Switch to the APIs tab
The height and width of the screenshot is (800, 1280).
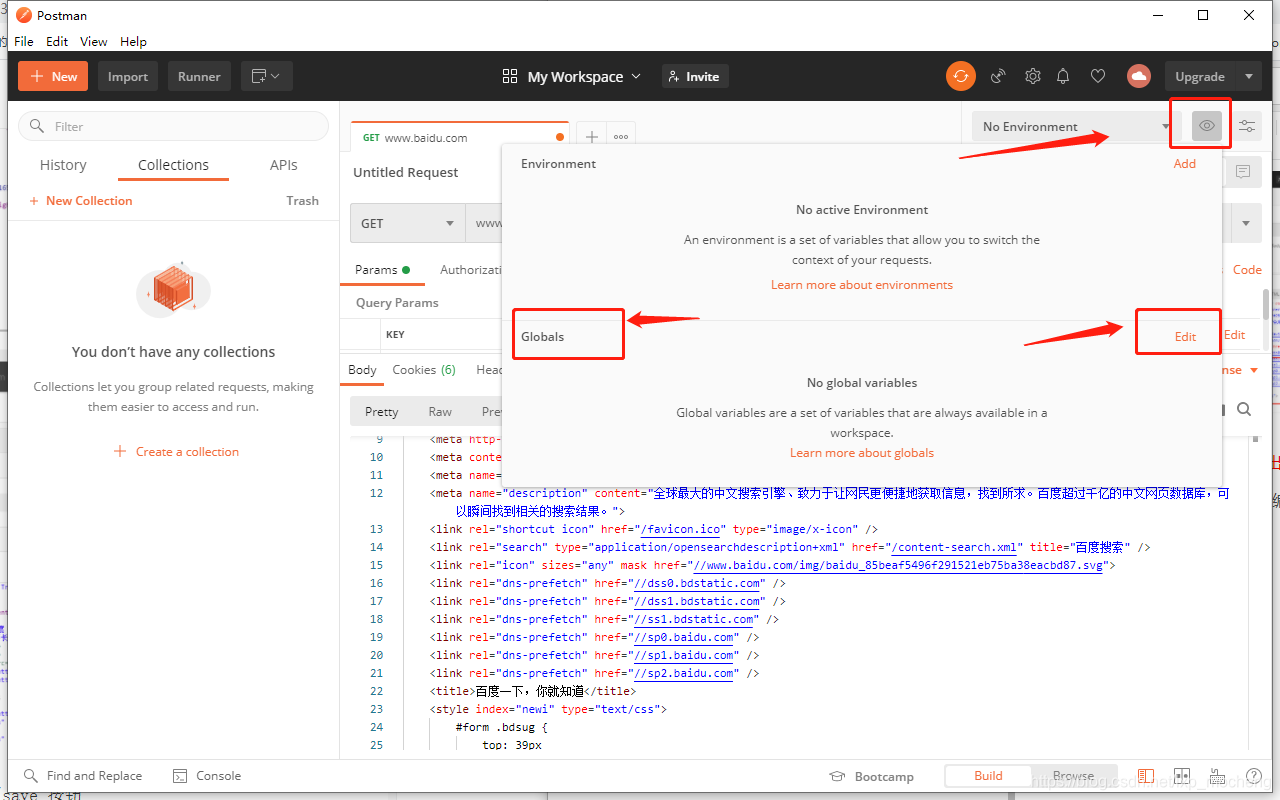(x=284, y=165)
